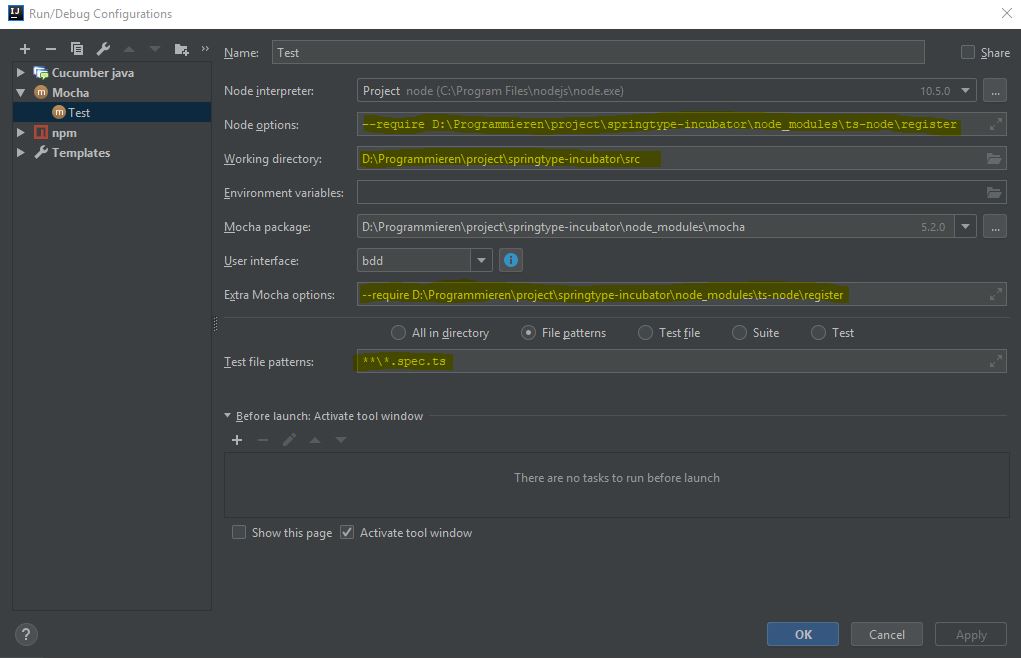Open the Node interpreter dropdown arrow
The height and width of the screenshot is (658, 1021).
point(966,90)
